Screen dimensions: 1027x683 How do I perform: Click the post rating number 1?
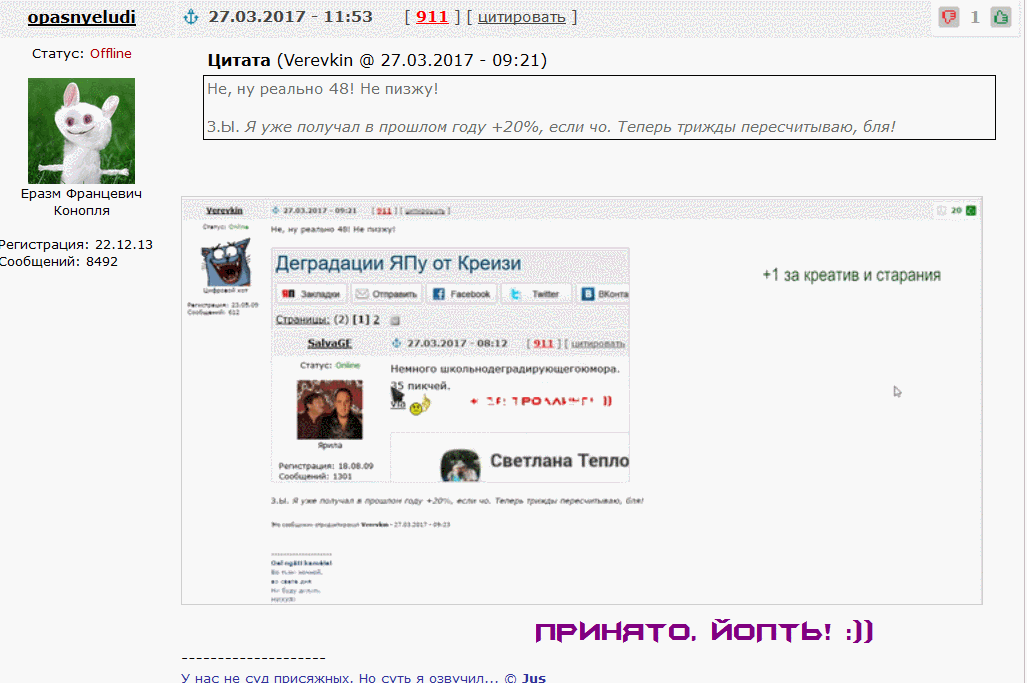point(975,17)
